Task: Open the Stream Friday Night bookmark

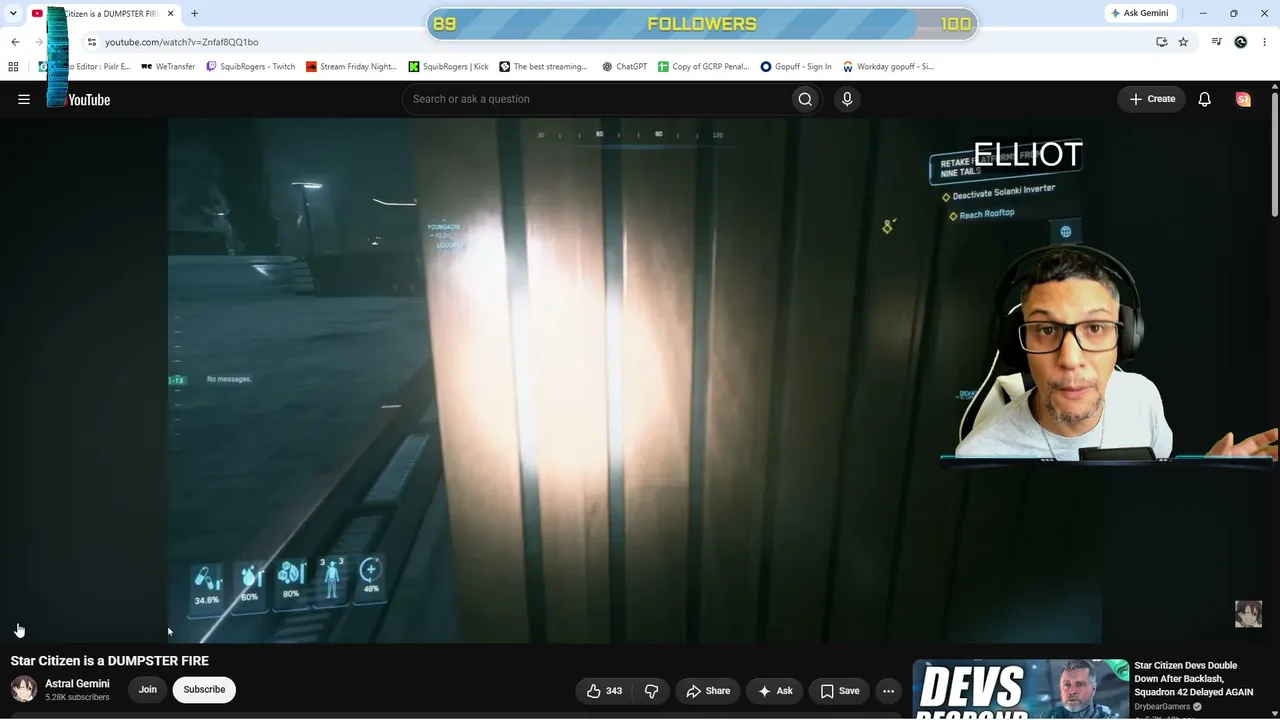Action: 351,67
